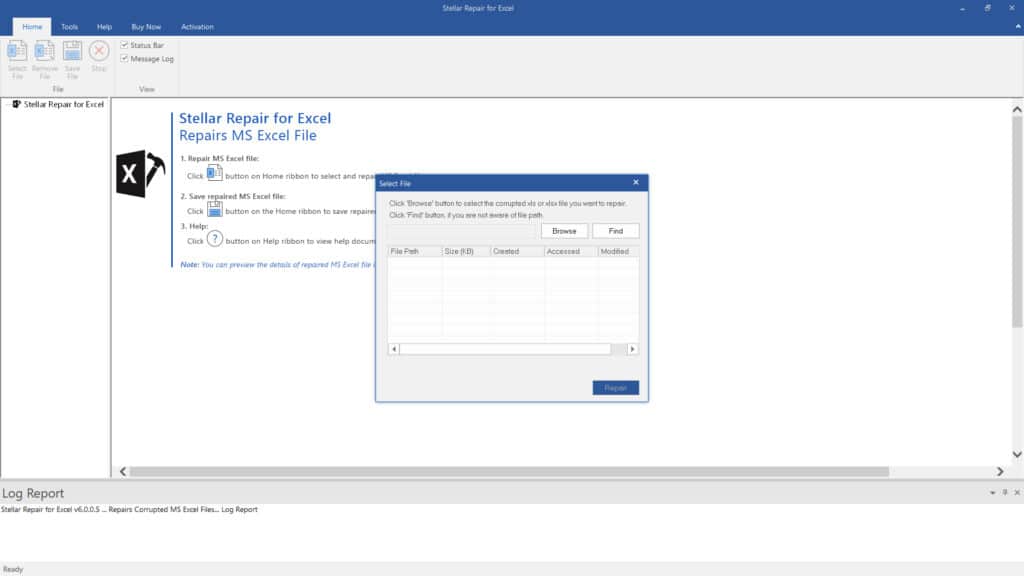
Task: Click the main horizontal scrollbar thumb
Action: [x=509, y=472]
